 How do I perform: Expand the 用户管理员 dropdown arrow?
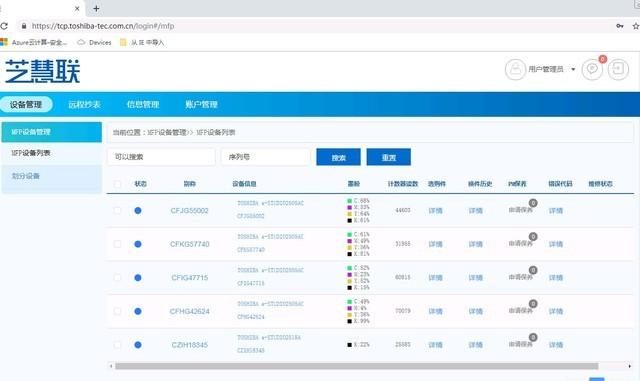[573, 69]
